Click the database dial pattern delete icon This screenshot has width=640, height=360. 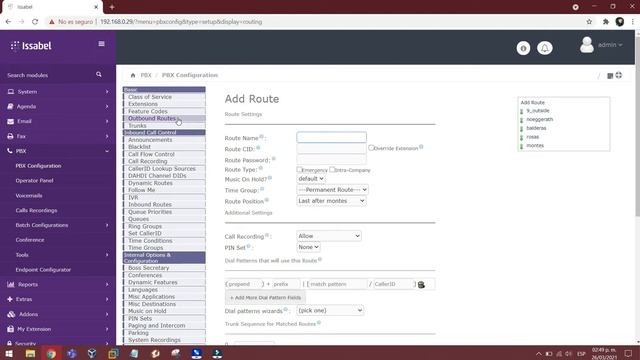[421, 284]
